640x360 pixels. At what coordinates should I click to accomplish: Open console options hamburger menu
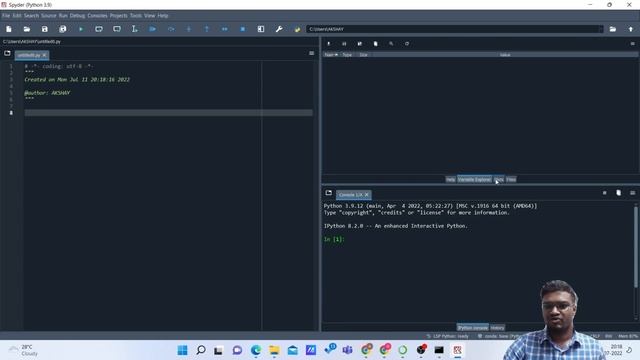coord(633,193)
